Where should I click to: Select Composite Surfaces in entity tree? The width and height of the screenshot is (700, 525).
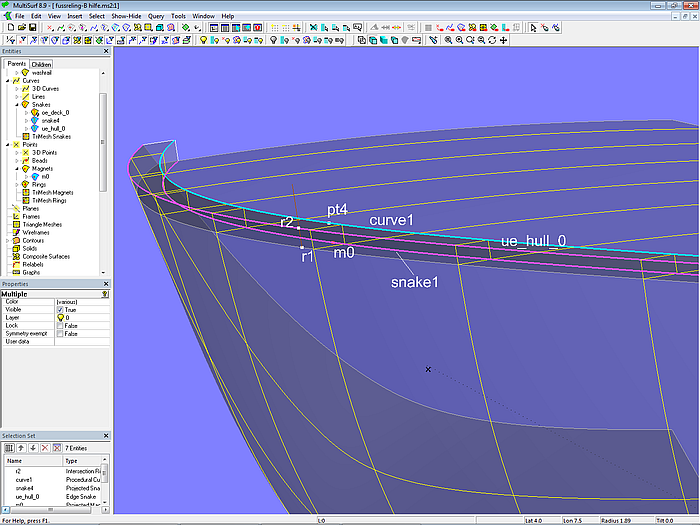coord(45,256)
